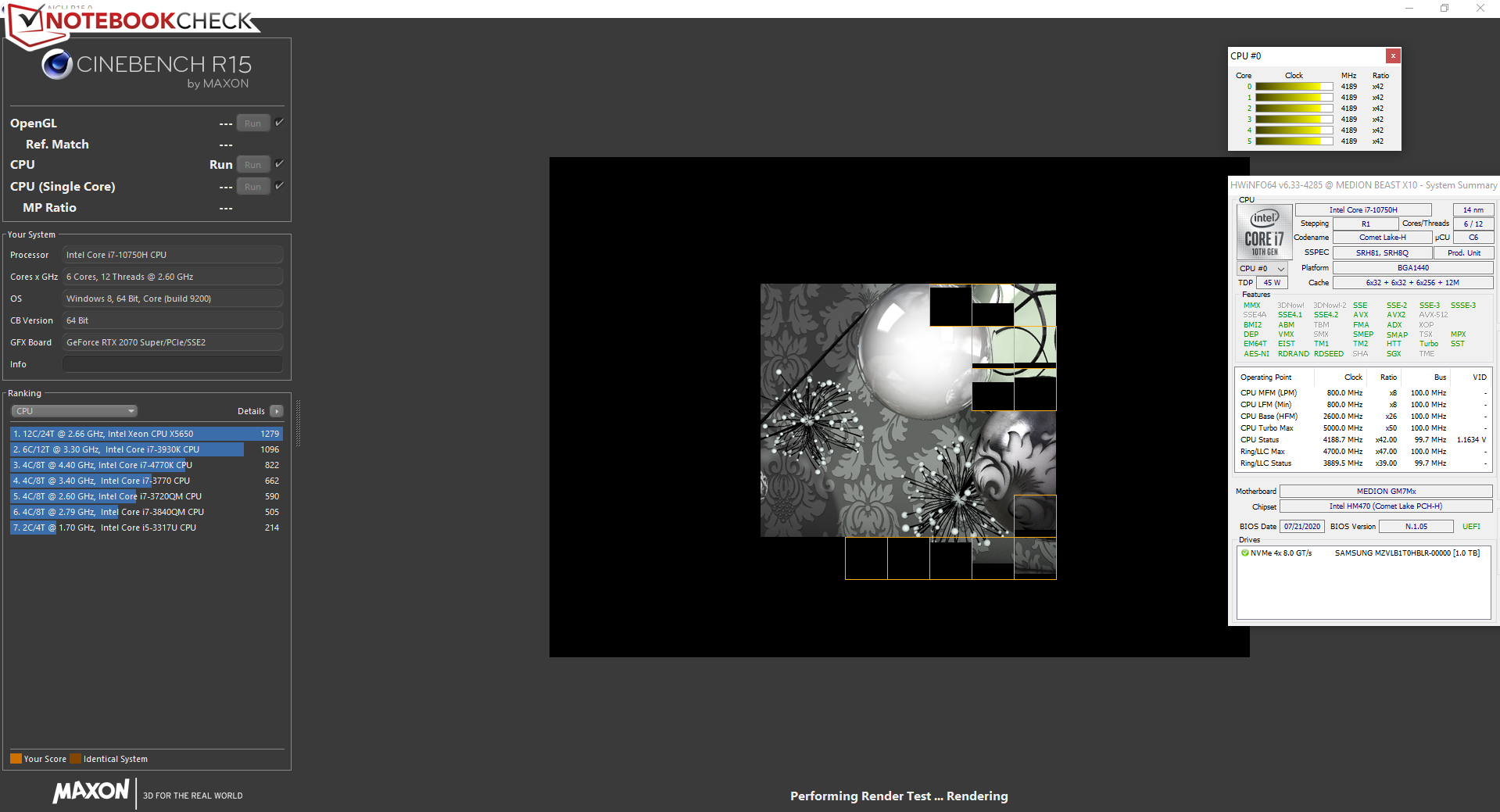
Task: Select the Core i7-3770 ranking entry
Action: pos(146,481)
